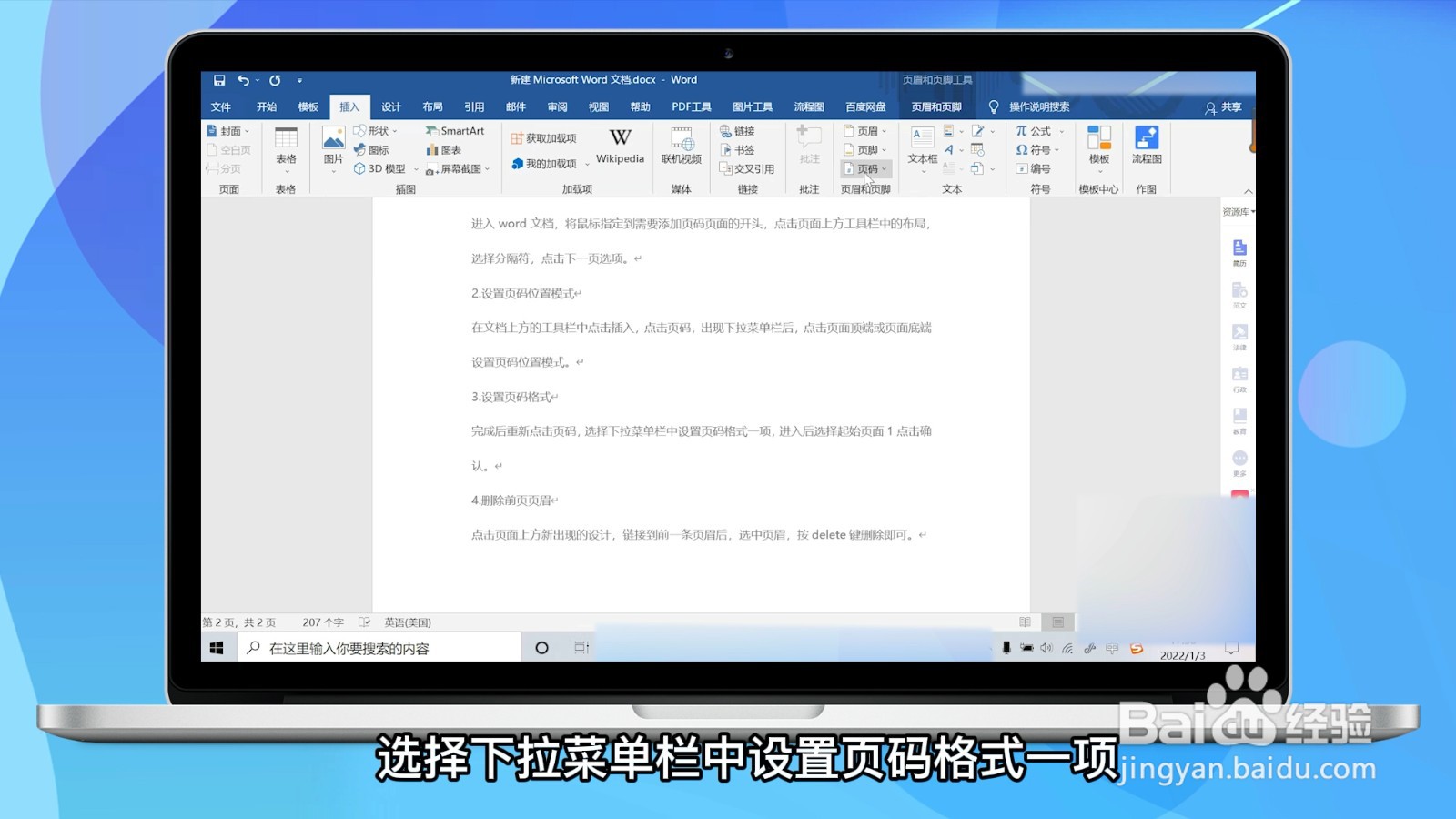Switch to Read Mode view icon
Viewport: 1456px width, 819px height.
(1026, 622)
